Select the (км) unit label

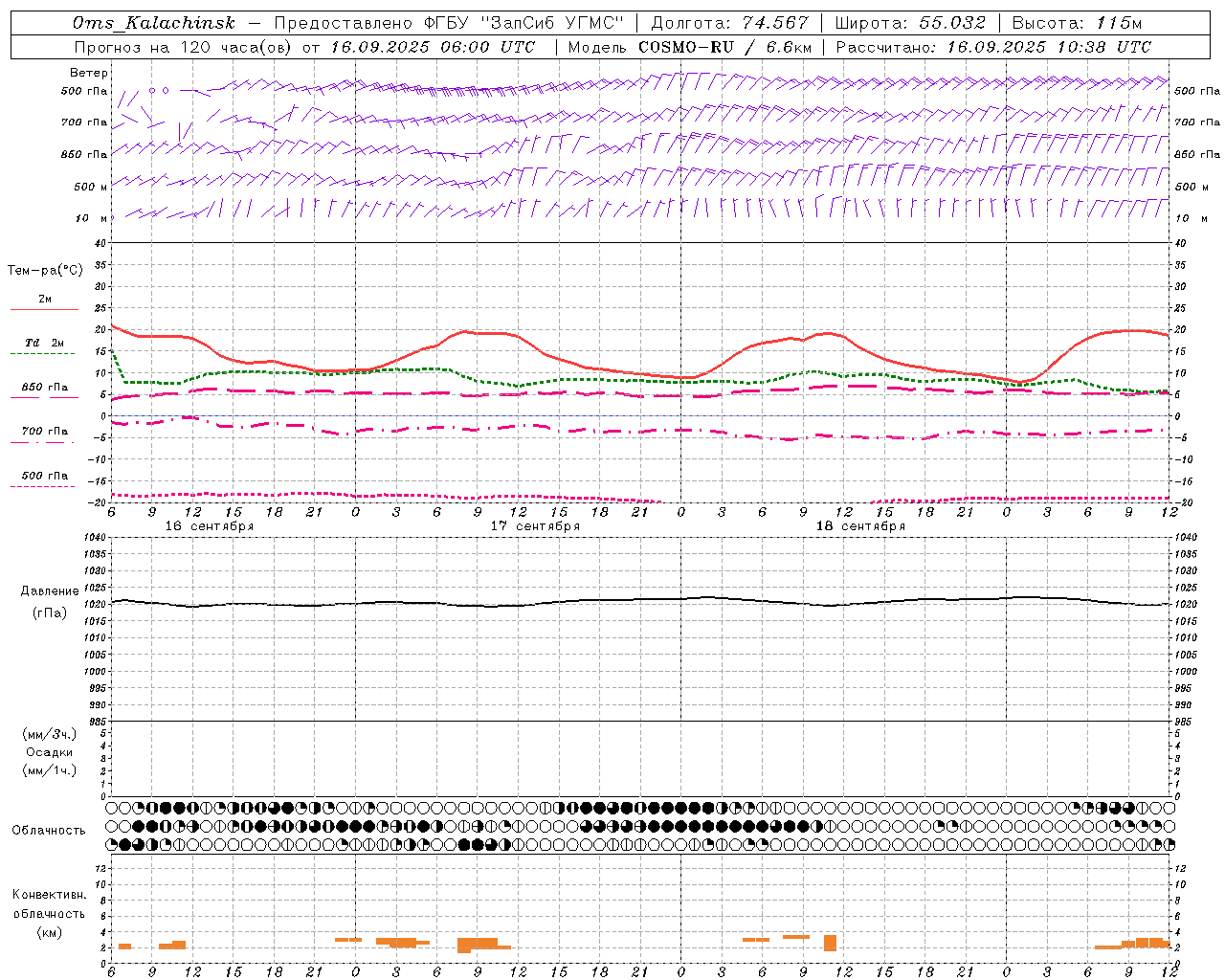coord(49,932)
